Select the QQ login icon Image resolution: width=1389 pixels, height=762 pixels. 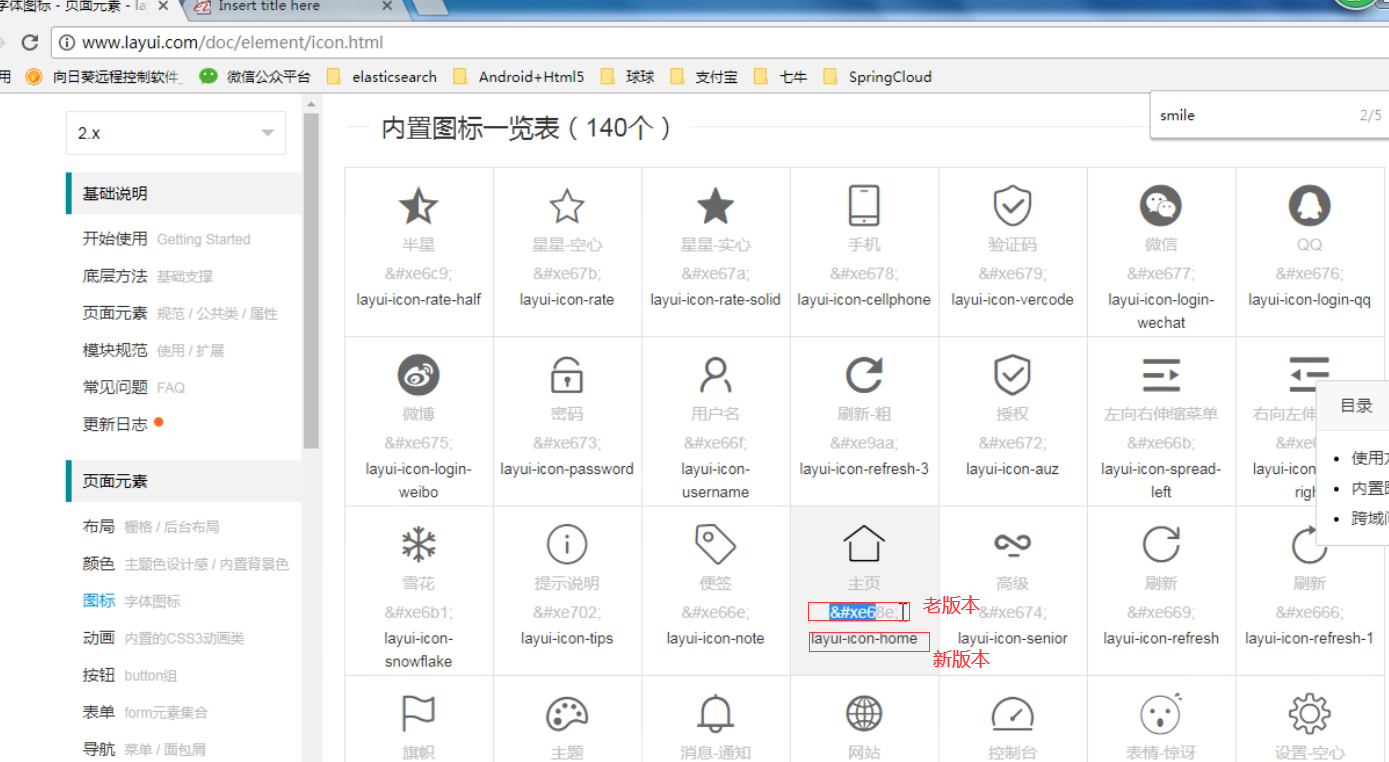point(1310,205)
